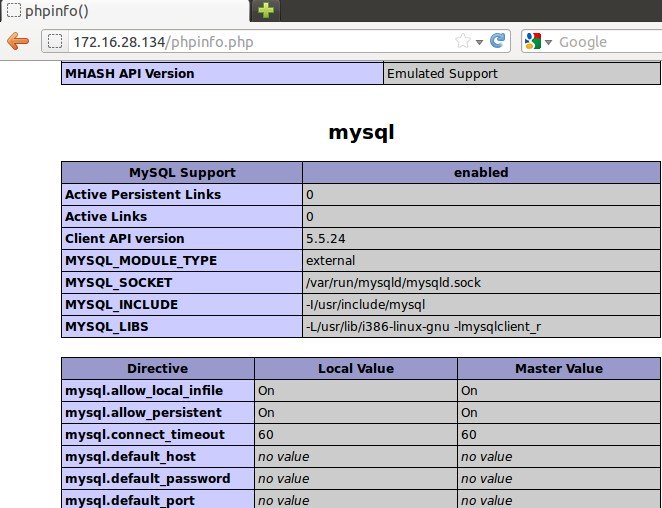Select the Emulated Support value

442,73
